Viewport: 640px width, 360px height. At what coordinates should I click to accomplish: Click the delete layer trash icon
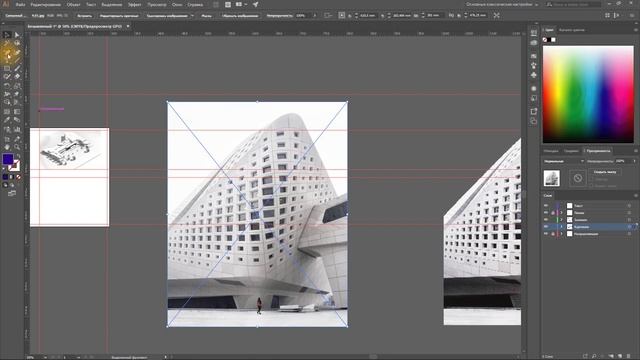point(629,356)
